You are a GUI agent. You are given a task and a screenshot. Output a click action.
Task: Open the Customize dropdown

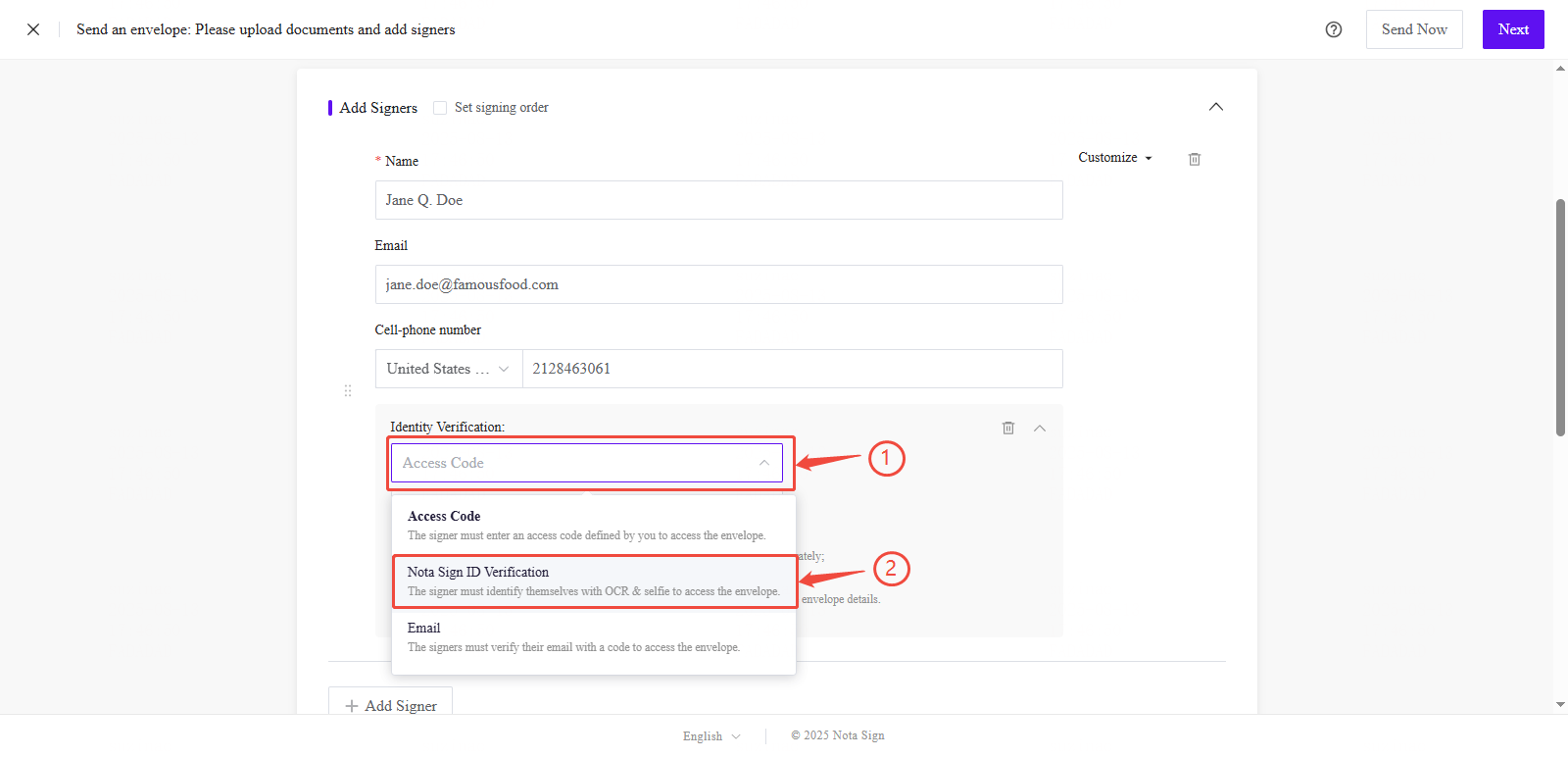coord(1114,158)
